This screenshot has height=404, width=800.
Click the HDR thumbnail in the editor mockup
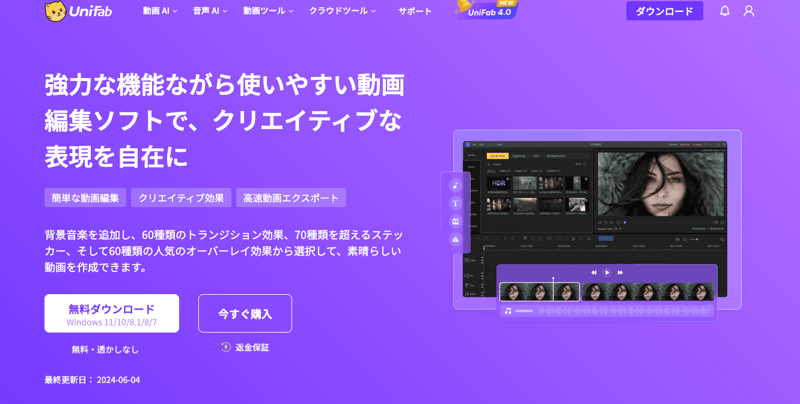(x=498, y=183)
